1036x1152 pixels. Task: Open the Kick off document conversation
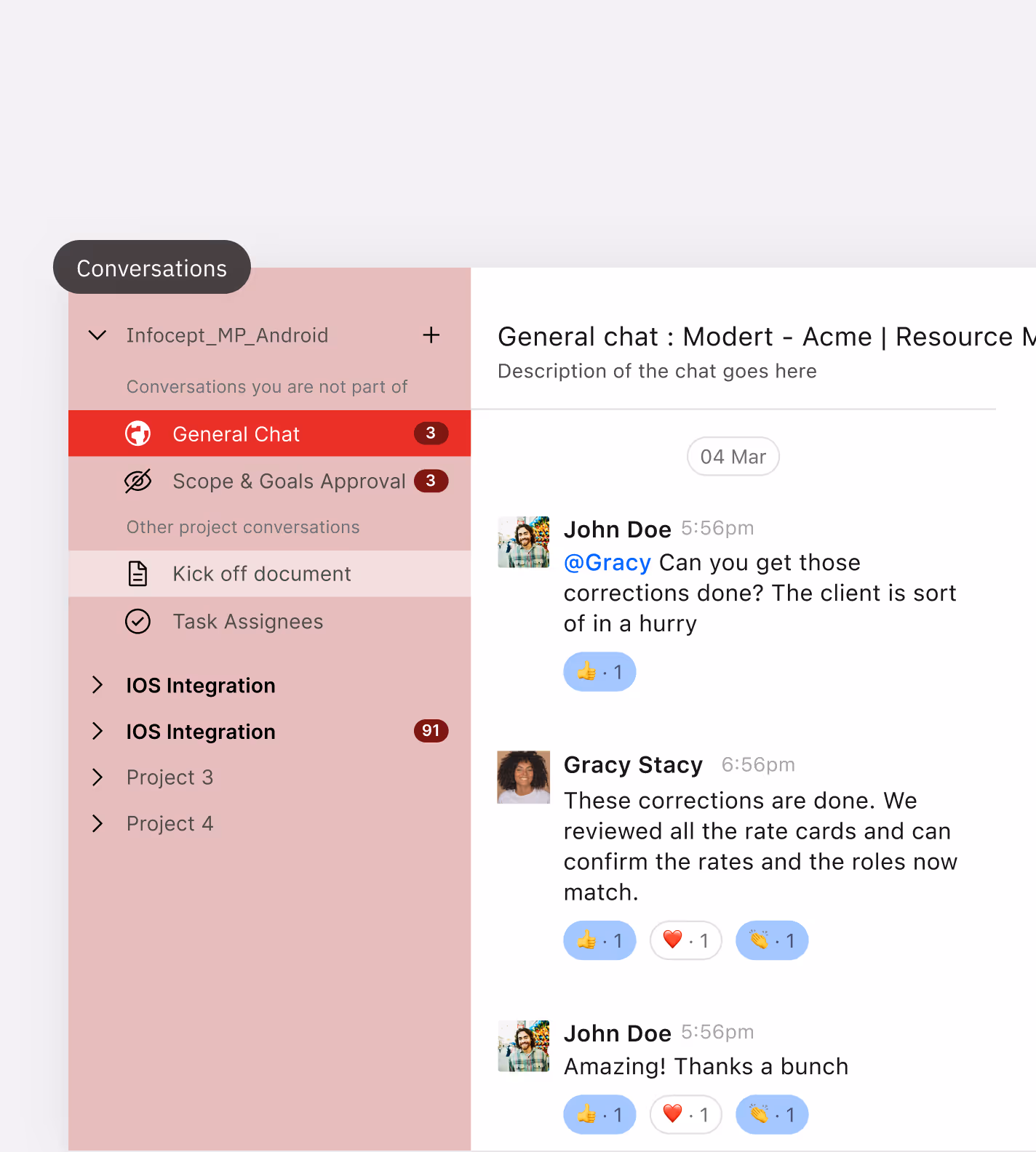click(x=269, y=574)
